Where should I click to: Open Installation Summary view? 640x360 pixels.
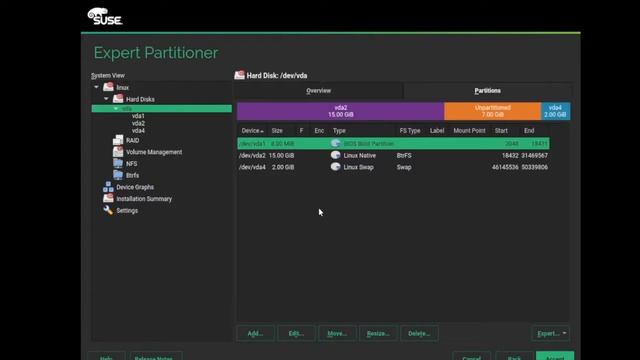click(x=144, y=199)
